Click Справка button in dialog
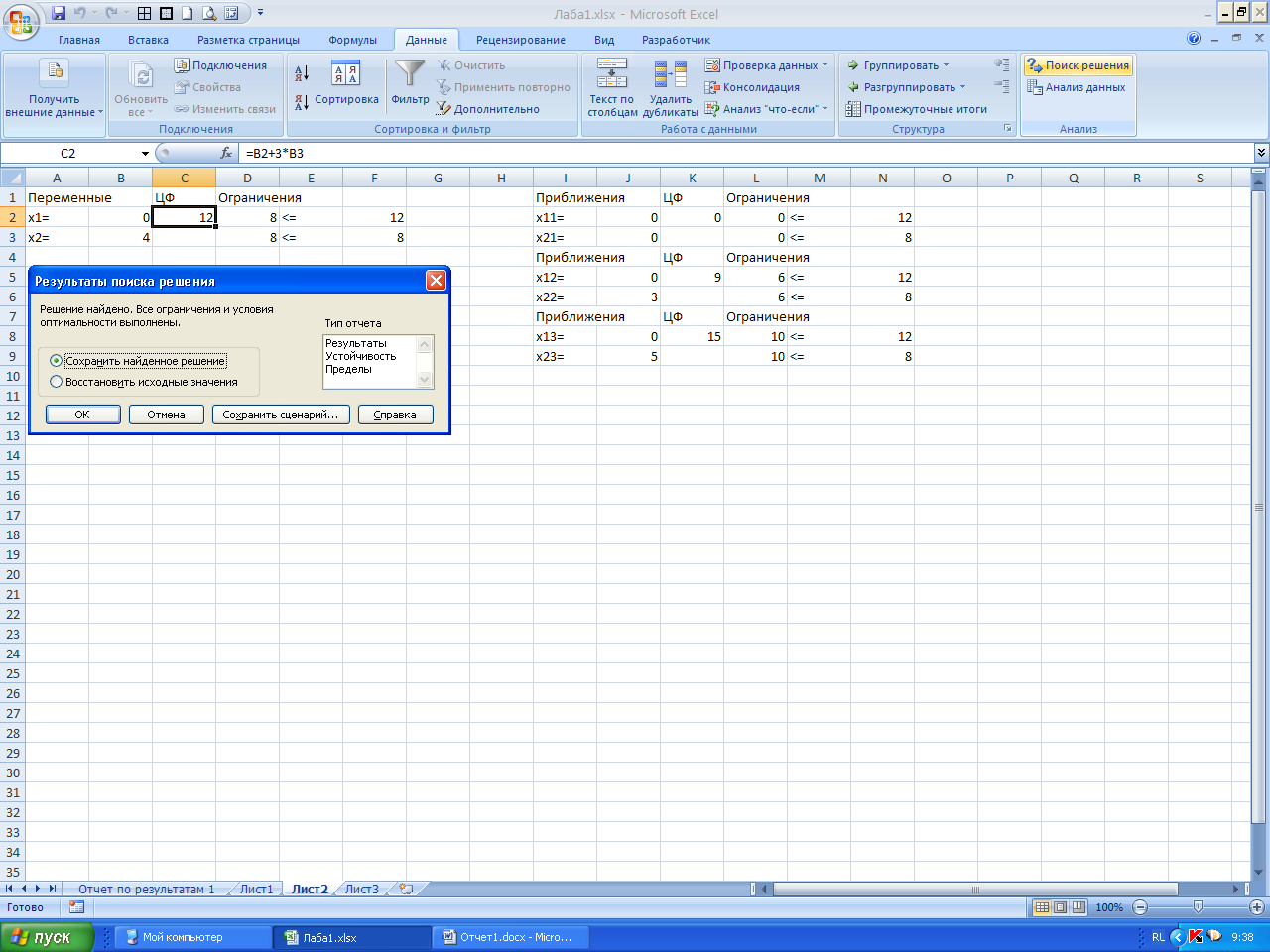This screenshot has height=952, width=1270. 395,415
